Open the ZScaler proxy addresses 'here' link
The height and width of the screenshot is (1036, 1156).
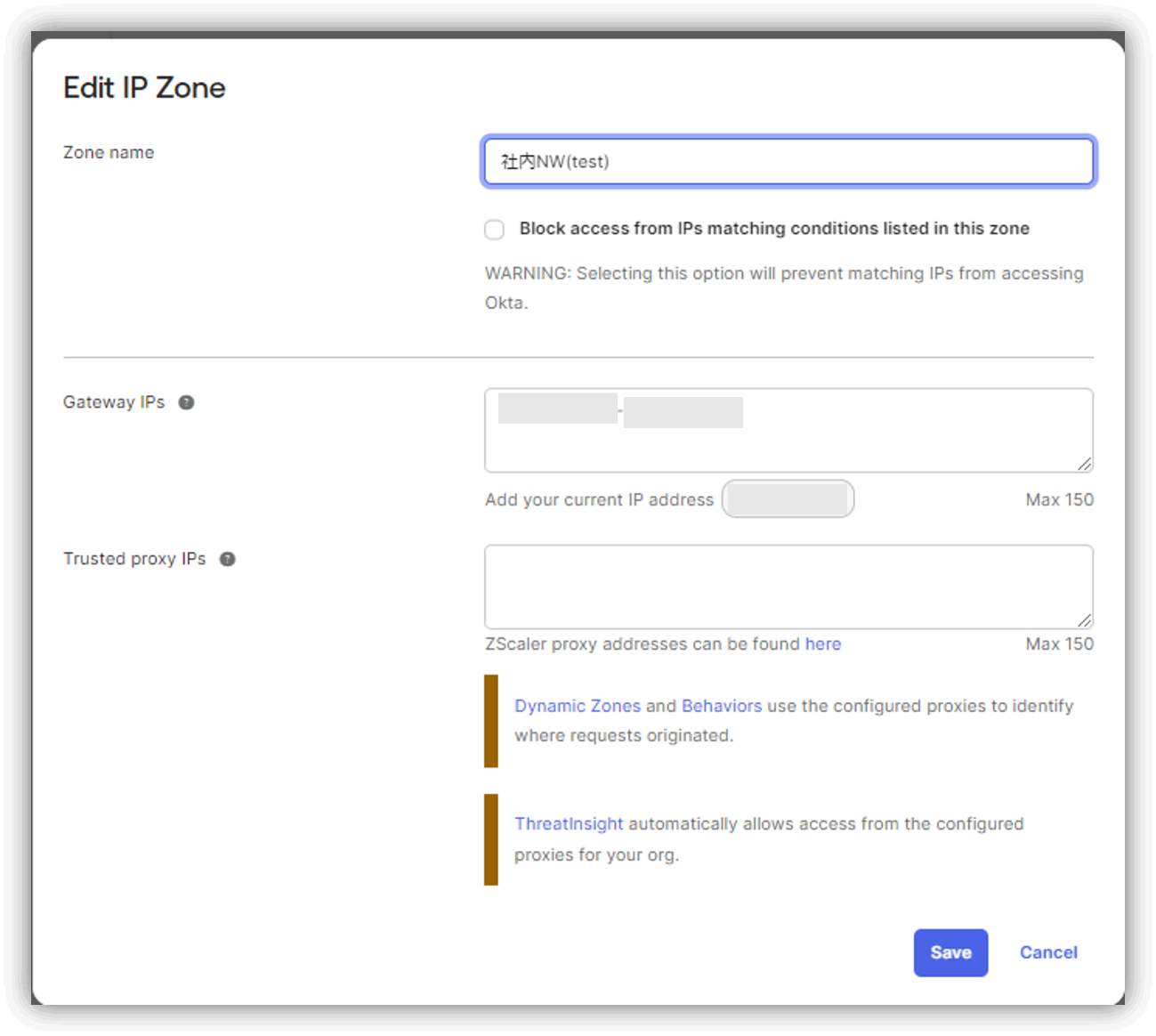(822, 644)
